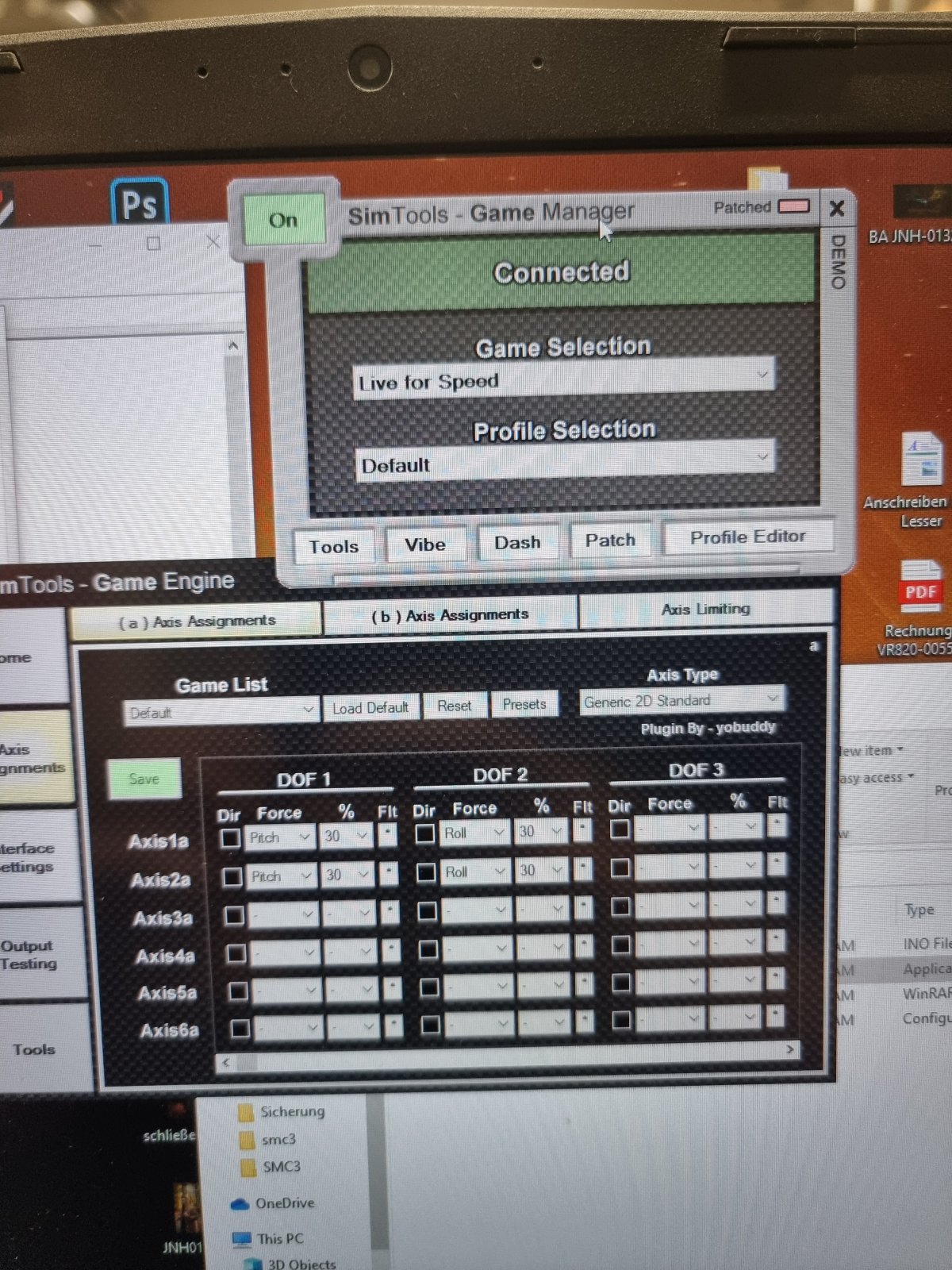Open the Profile Editor

[748, 537]
